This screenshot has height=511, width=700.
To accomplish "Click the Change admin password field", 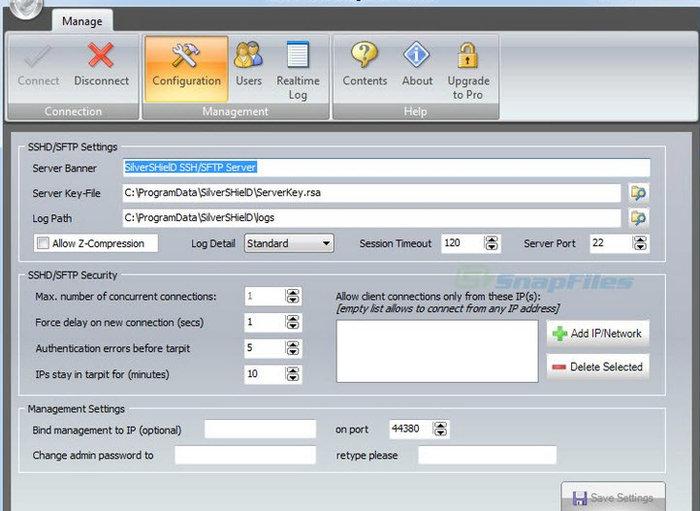I will 245,455.
